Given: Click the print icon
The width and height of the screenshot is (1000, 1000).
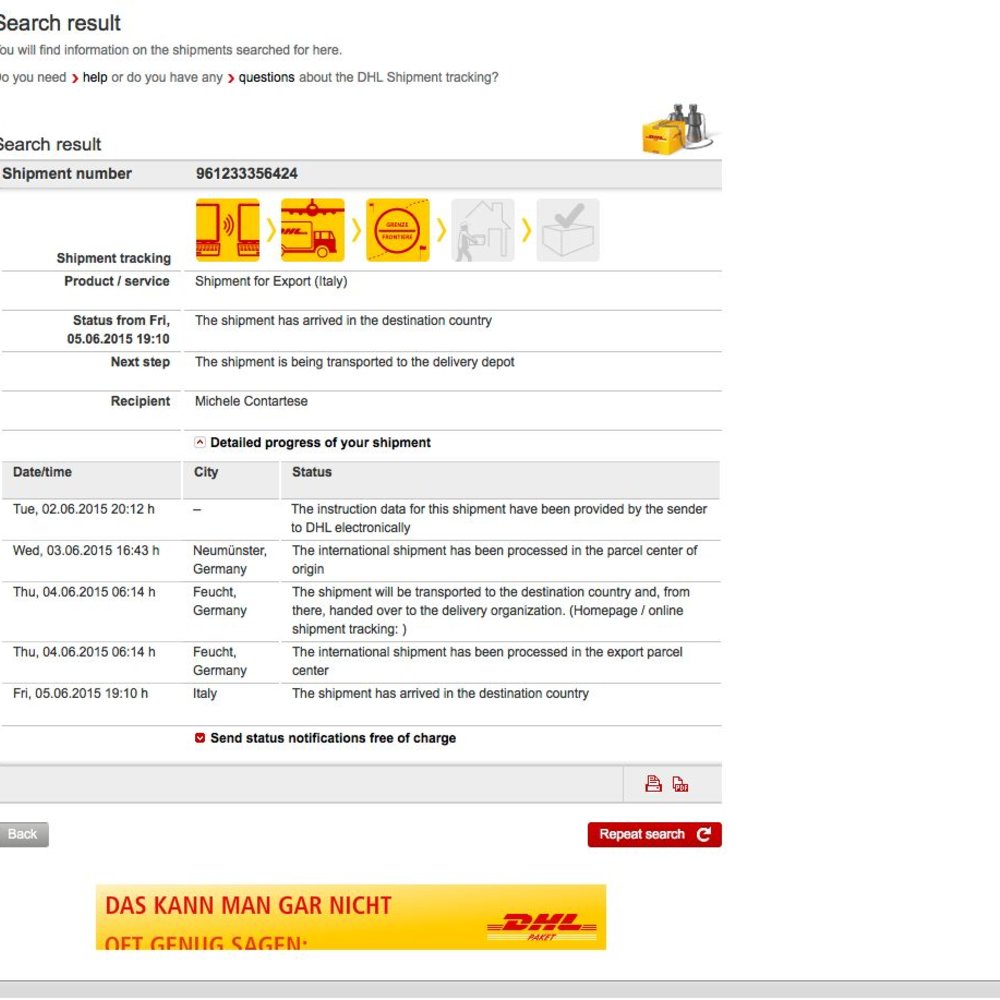Looking at the screenshot, I should (653, 783).
